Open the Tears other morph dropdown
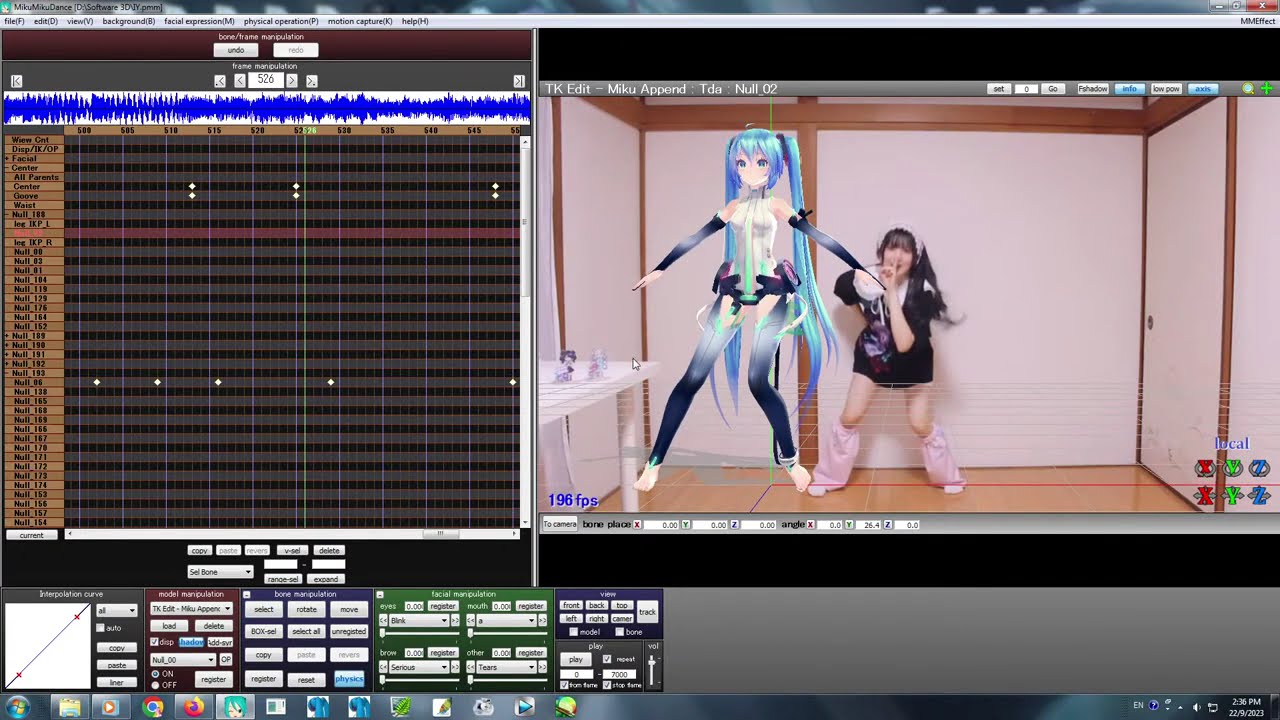Image resolution: width=1280 pixels, height=720 pixels. pos(505,667)
